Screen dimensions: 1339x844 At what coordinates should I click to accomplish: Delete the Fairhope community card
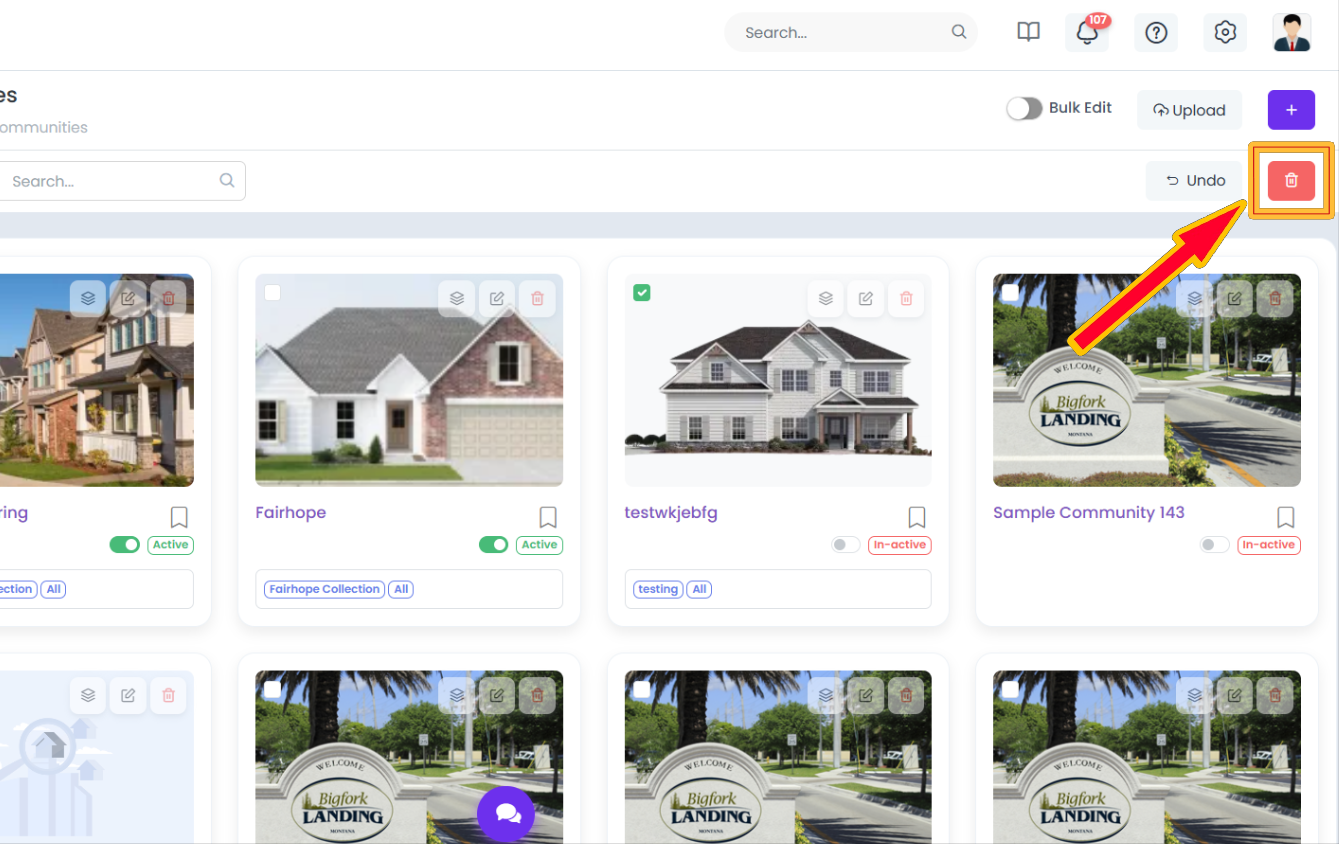[537, 298]
